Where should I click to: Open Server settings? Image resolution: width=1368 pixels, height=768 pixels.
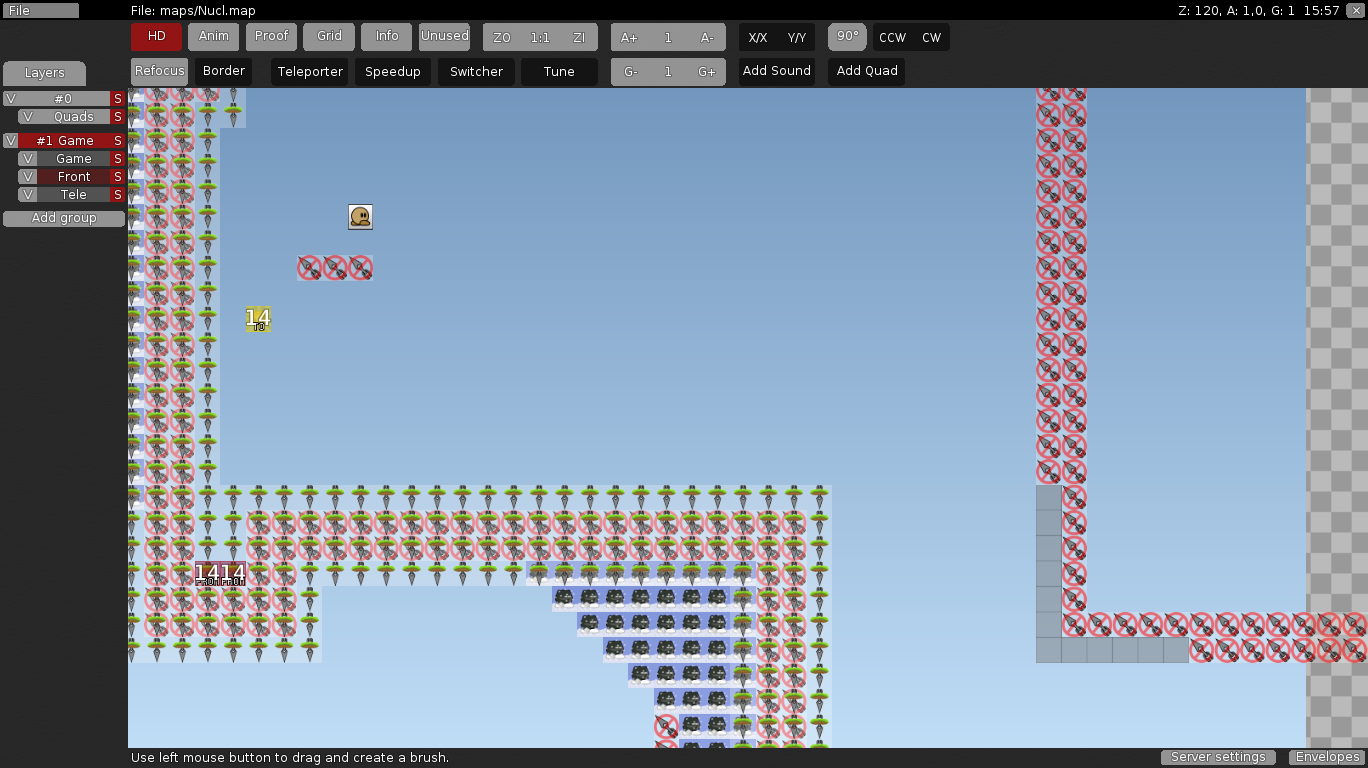tap(1218, 757)
